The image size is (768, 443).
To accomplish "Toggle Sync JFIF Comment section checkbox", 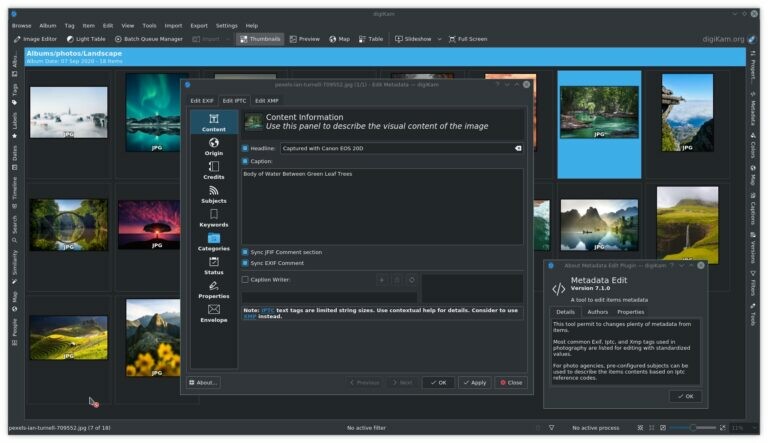I will point(245,252).
